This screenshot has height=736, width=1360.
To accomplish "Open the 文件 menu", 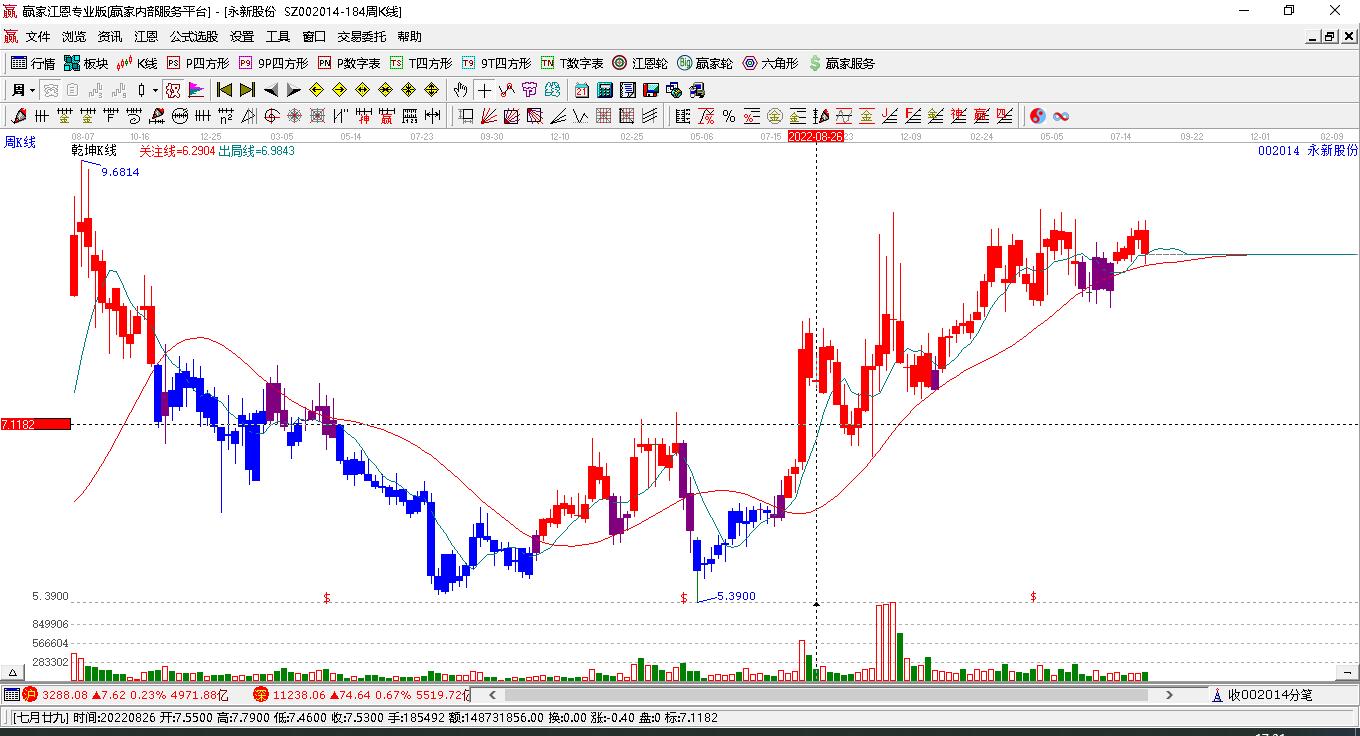I will (x=38, y=37).
